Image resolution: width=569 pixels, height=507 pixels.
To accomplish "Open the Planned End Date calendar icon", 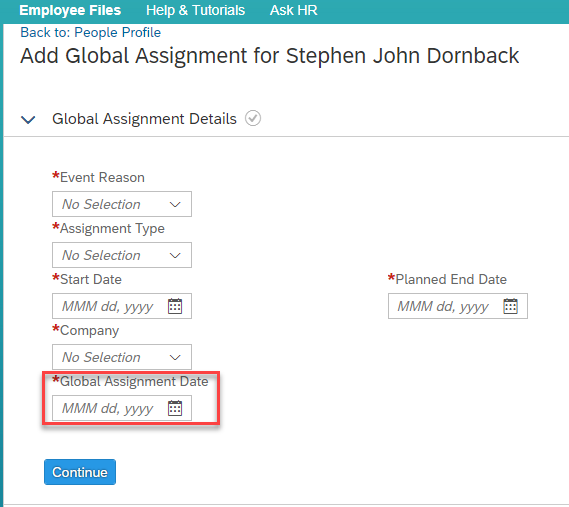I will click(511, 306).
